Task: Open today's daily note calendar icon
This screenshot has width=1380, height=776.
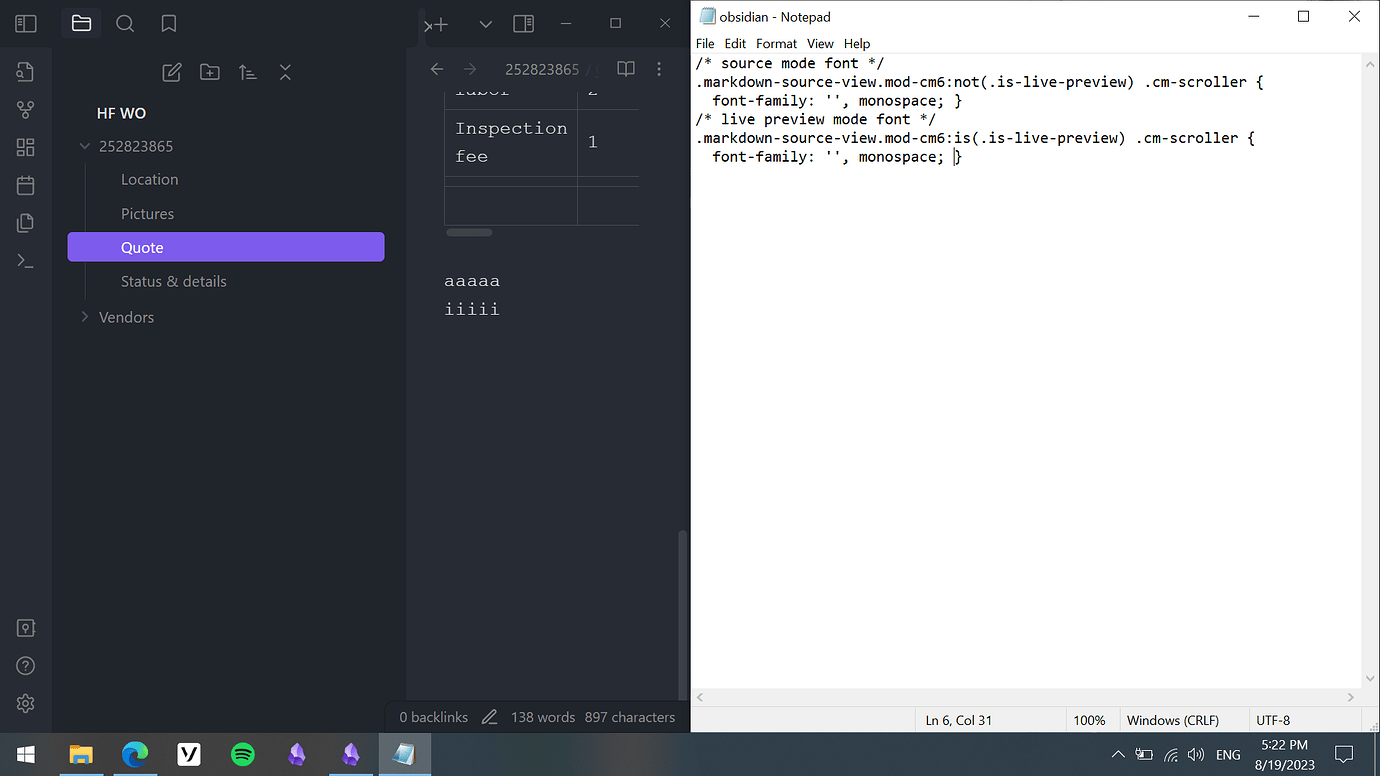Action: tap(26, 185)
